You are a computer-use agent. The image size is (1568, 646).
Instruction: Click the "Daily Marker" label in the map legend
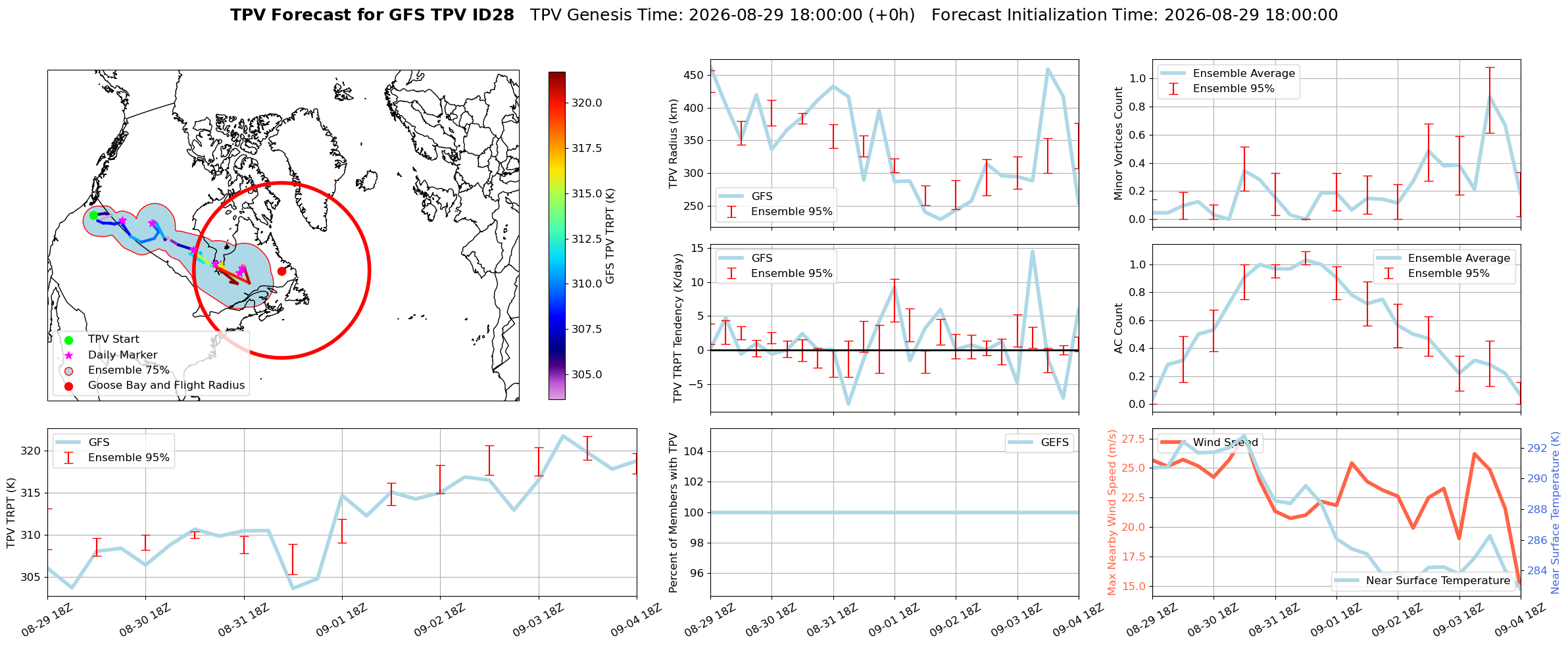tap(123, 355)
